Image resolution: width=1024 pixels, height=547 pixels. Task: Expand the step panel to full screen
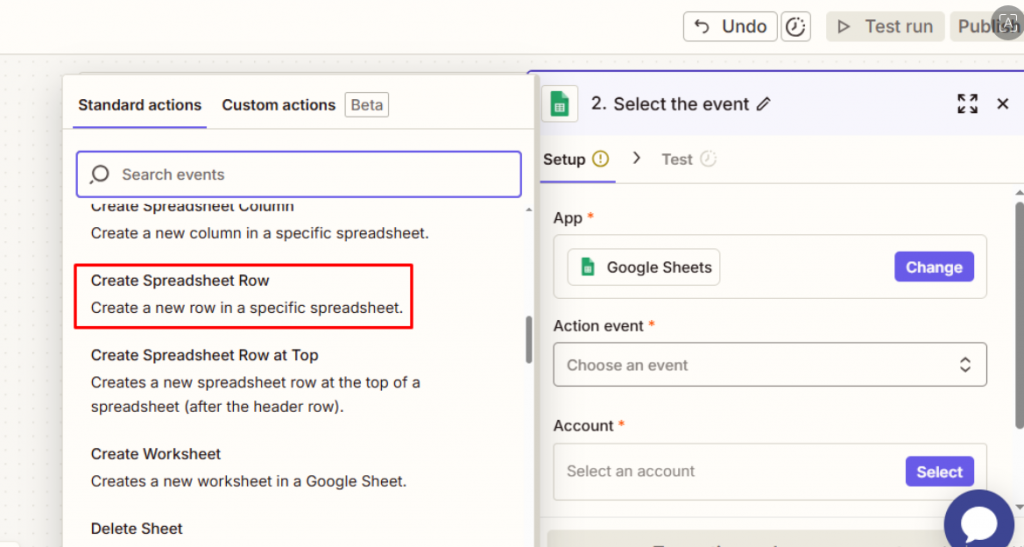pos(967,104)
